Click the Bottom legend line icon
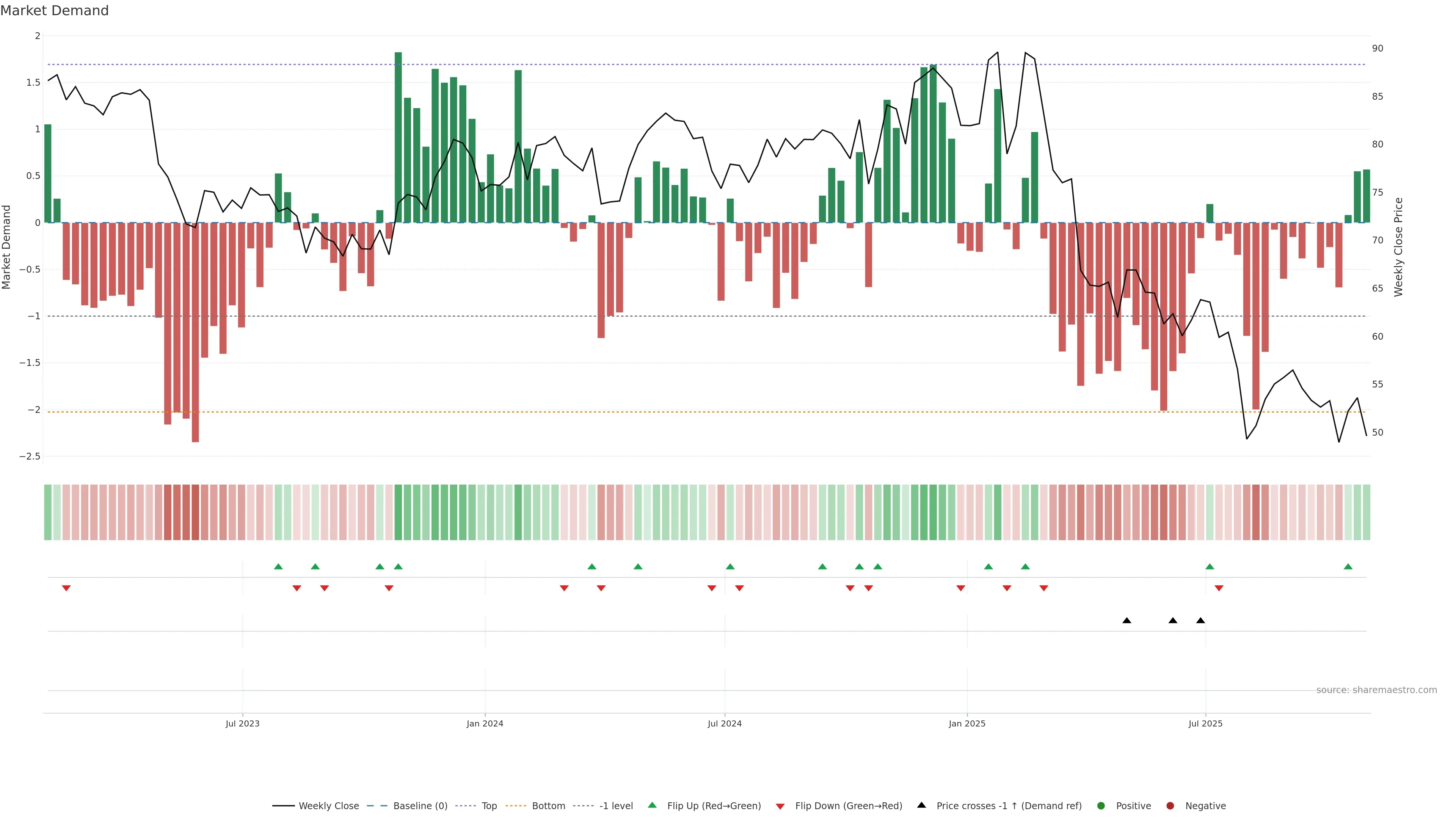1456x819 pixels. (516, 805)
